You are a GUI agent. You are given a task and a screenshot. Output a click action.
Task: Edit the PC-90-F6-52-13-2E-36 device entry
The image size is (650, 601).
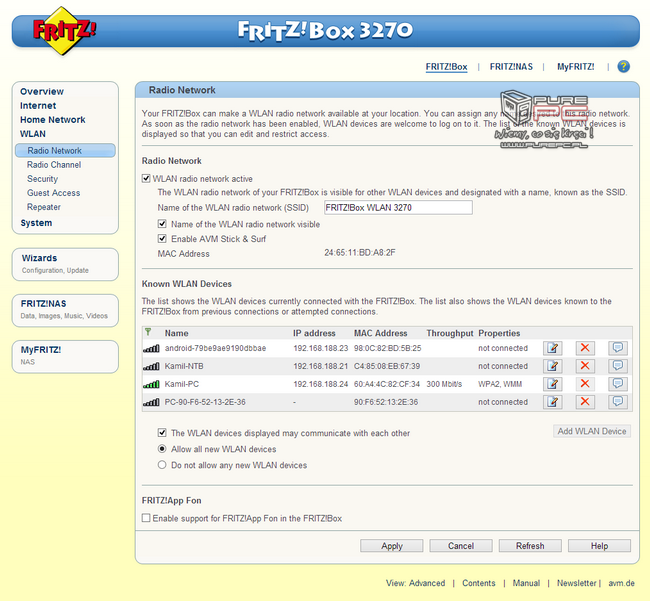pyautogui.click(x=553, y=402)
